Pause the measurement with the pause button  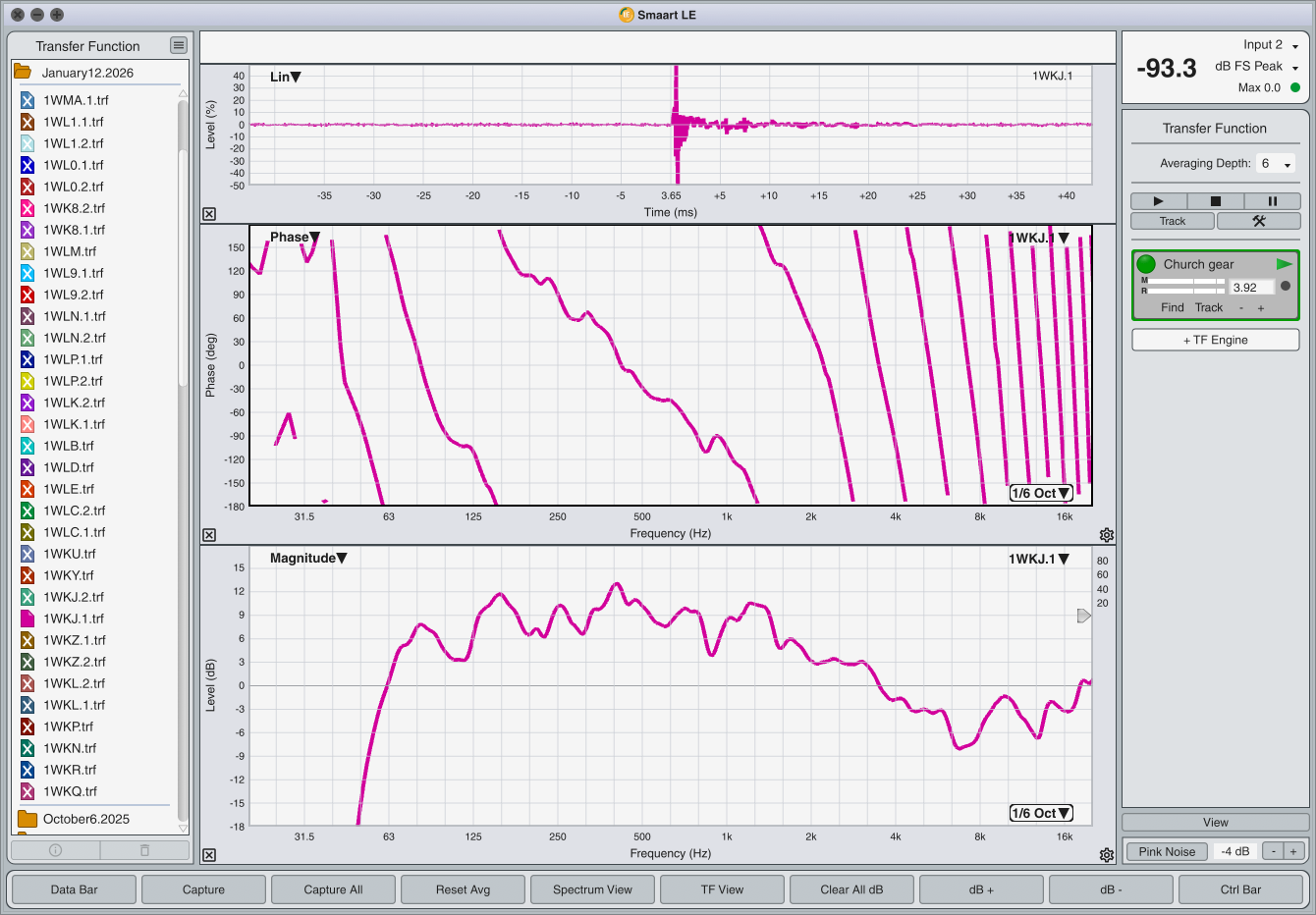1272,201
